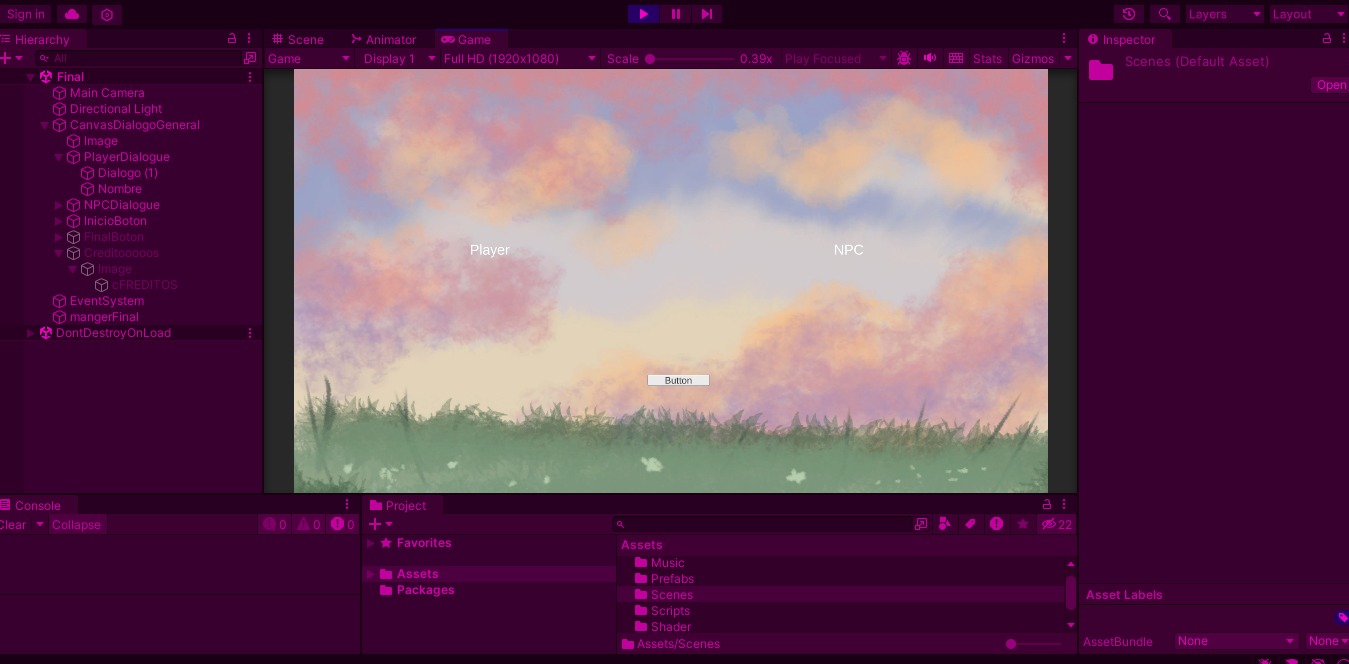Screen dimensions: 1349x664
Task: Open the Layout dropdown
Action: [x=1308, y=14]
